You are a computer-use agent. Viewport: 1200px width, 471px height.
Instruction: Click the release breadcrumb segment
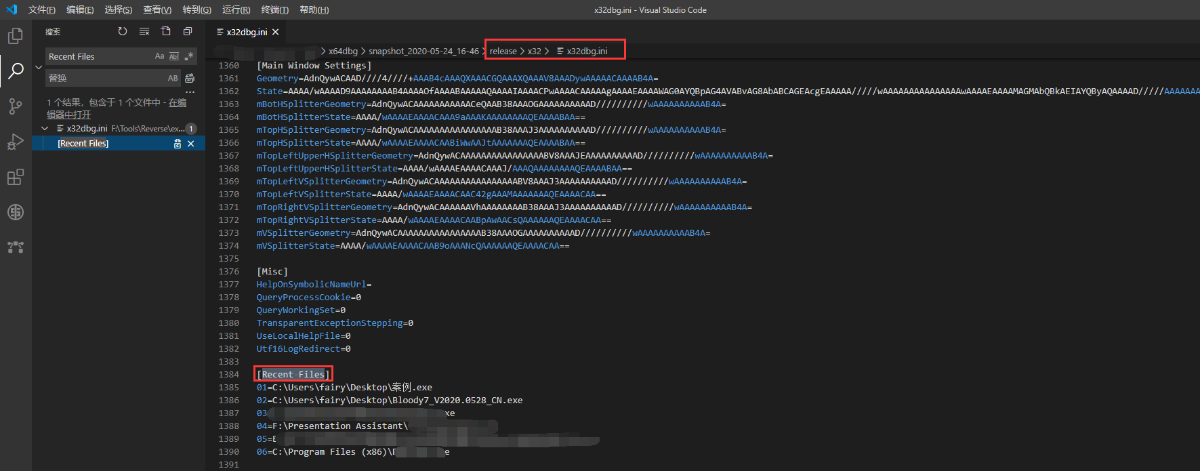pyautogui.click(x=503, y=50)
